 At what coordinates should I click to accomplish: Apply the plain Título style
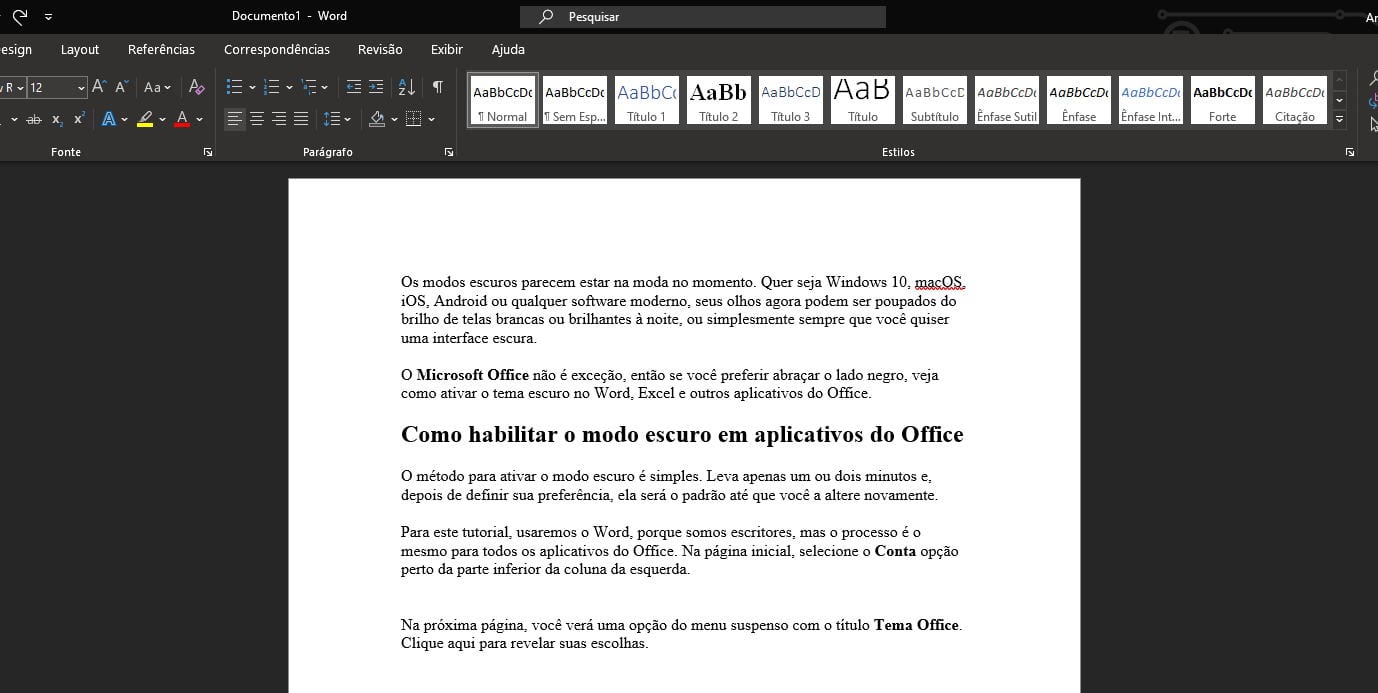coord(863,100)
